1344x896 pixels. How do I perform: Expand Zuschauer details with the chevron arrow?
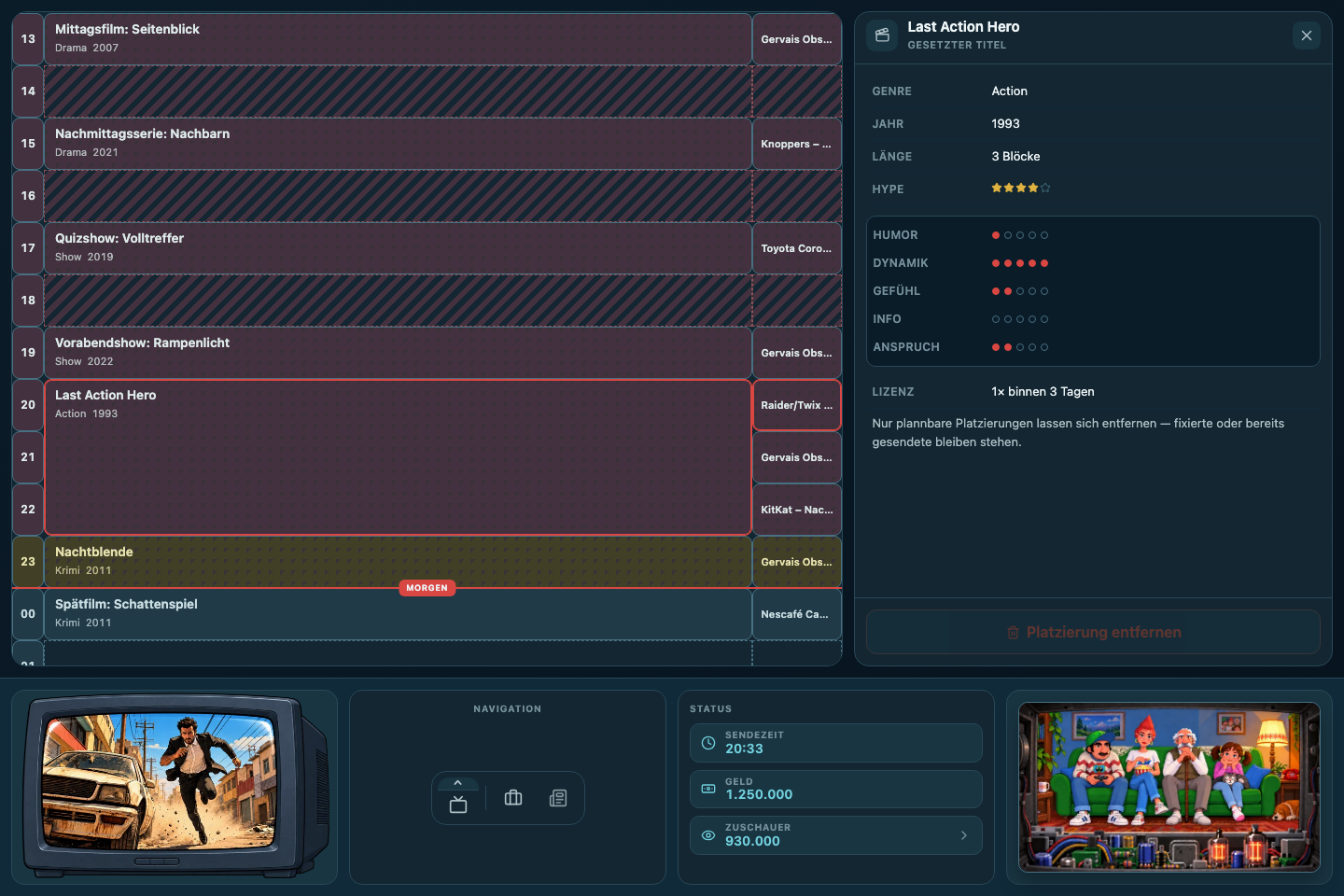click(x=964, y=835)
